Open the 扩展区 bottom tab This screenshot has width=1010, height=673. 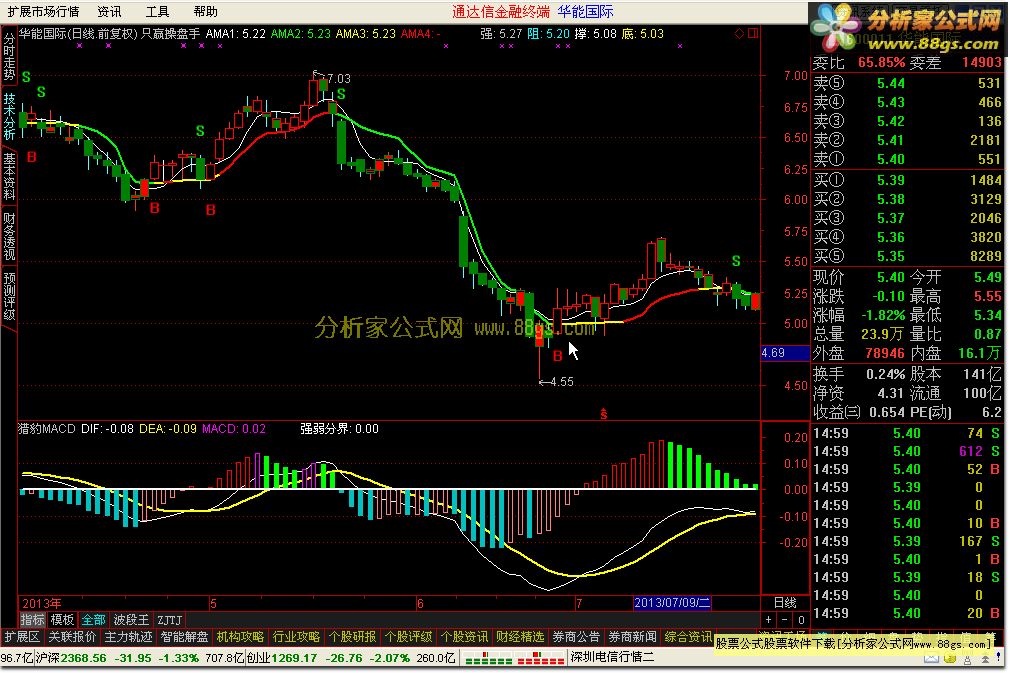click(21, 637)
